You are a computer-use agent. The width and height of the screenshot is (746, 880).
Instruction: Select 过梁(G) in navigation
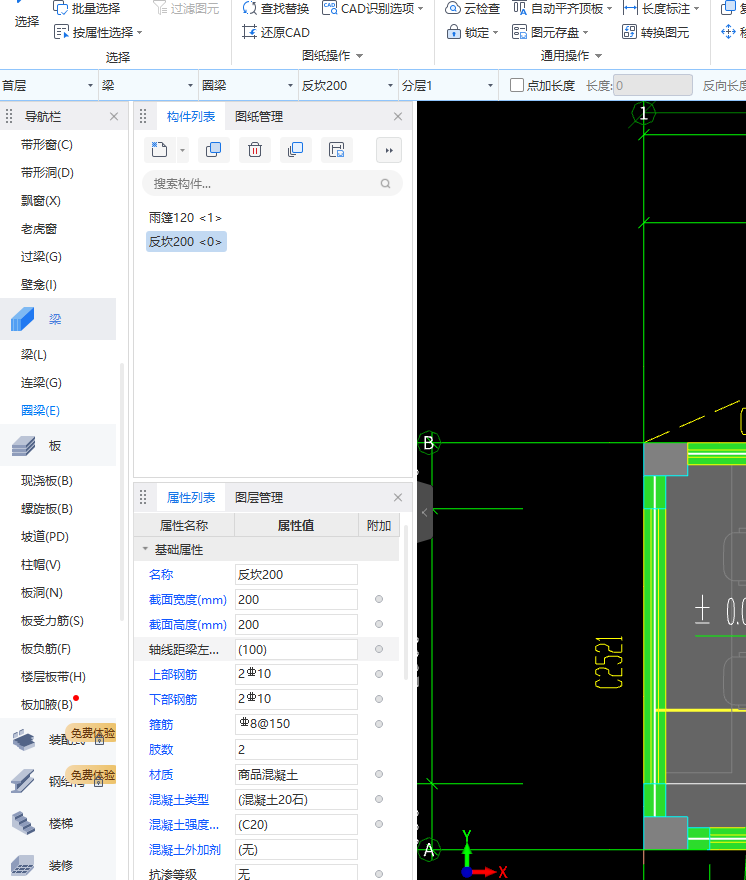[41, 256]
